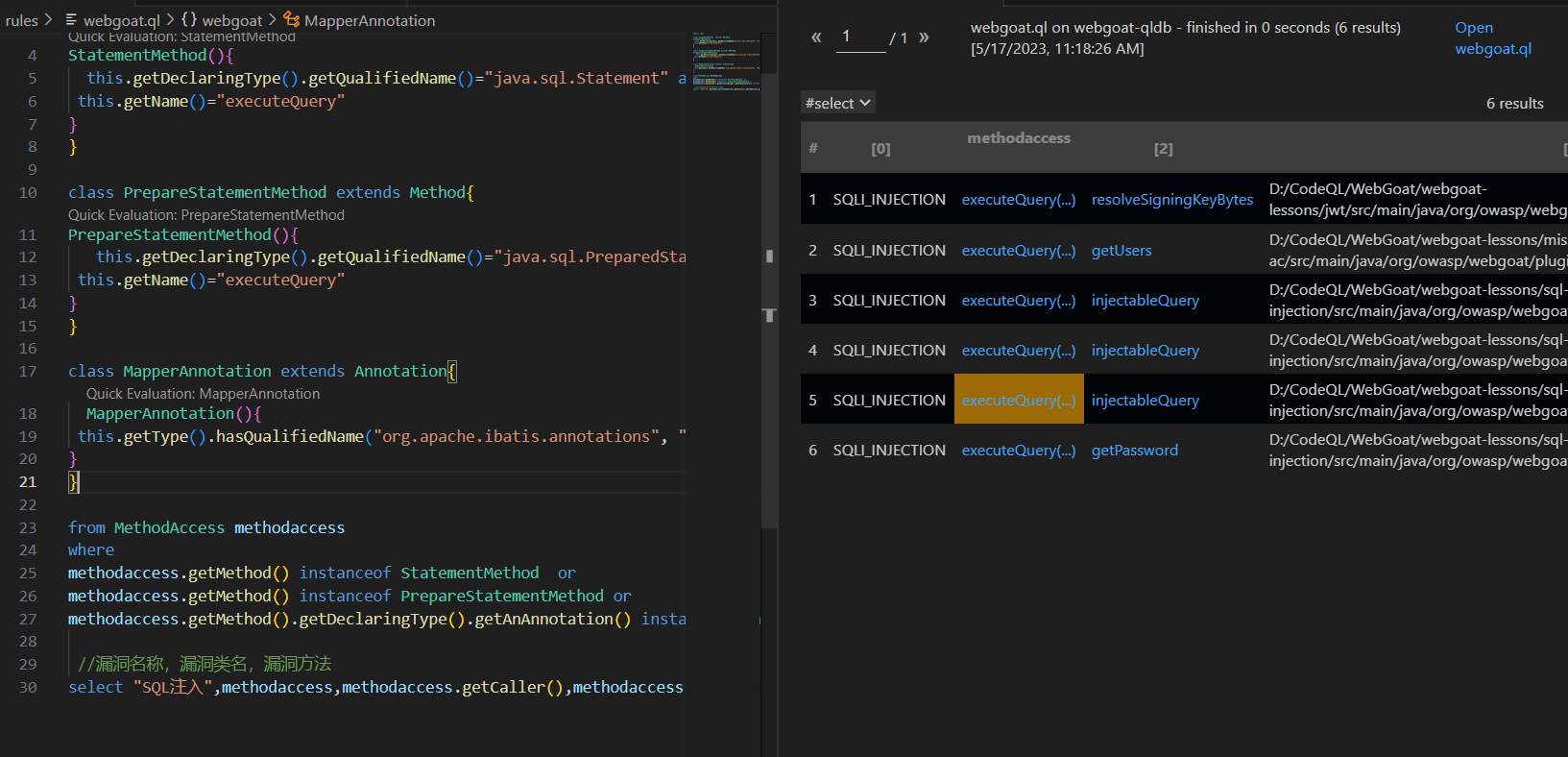Click the file icon before webgoat.ql breadcrumb

(71, 20)
